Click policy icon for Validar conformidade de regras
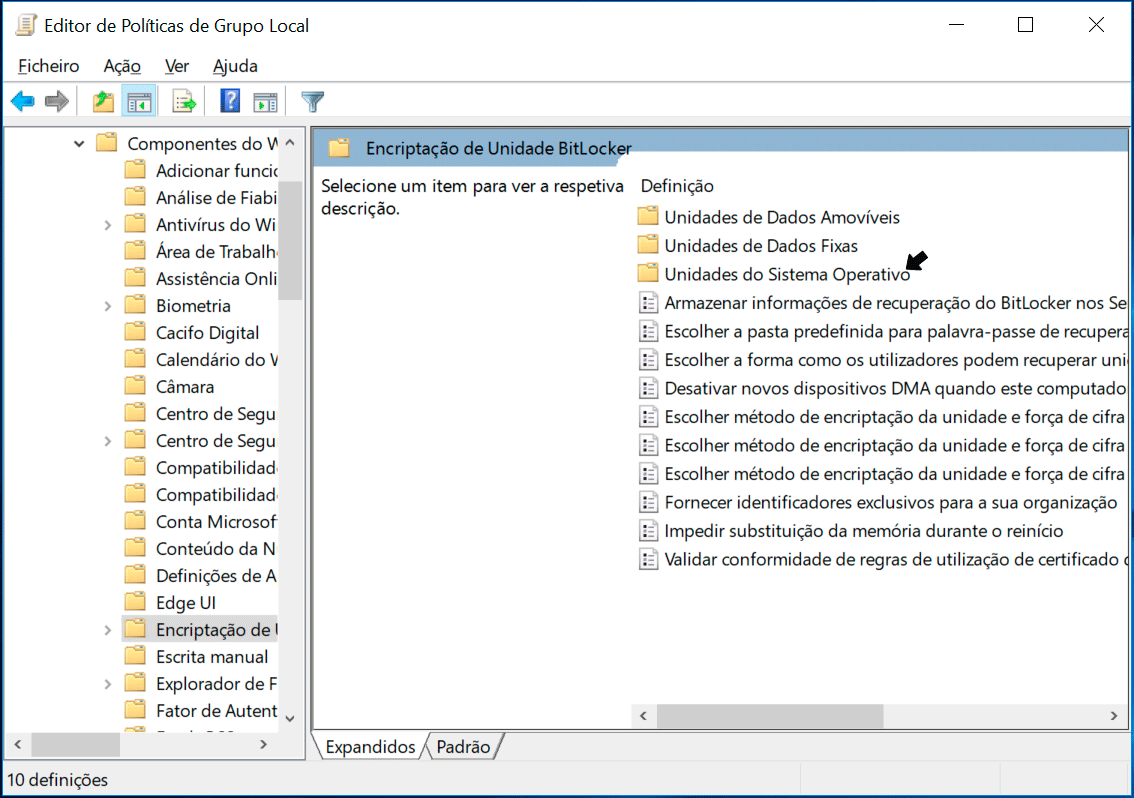 point(648,559)
